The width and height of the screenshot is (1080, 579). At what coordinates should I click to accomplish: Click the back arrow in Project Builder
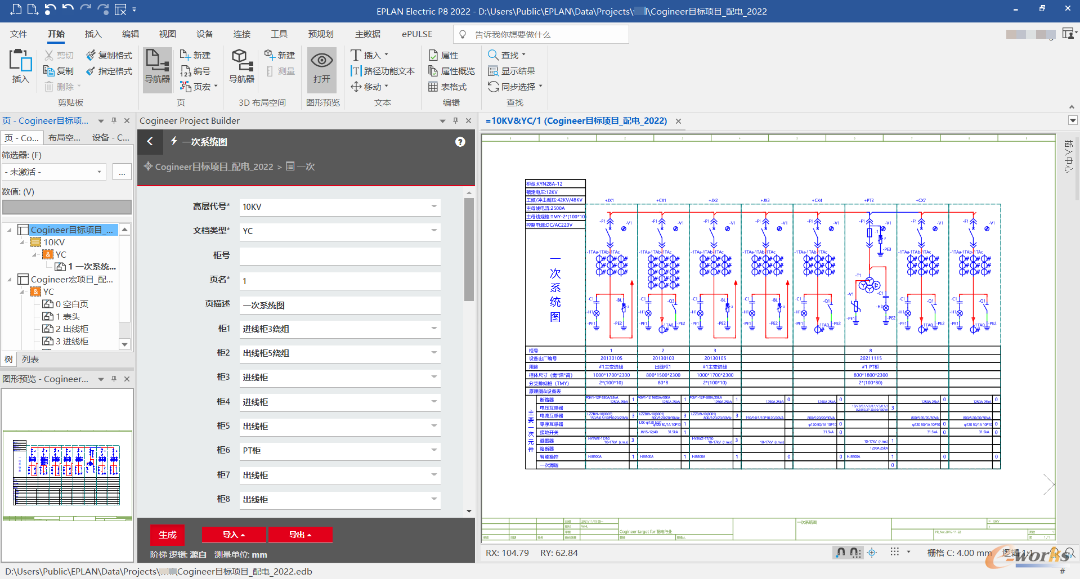click(150, 142)
